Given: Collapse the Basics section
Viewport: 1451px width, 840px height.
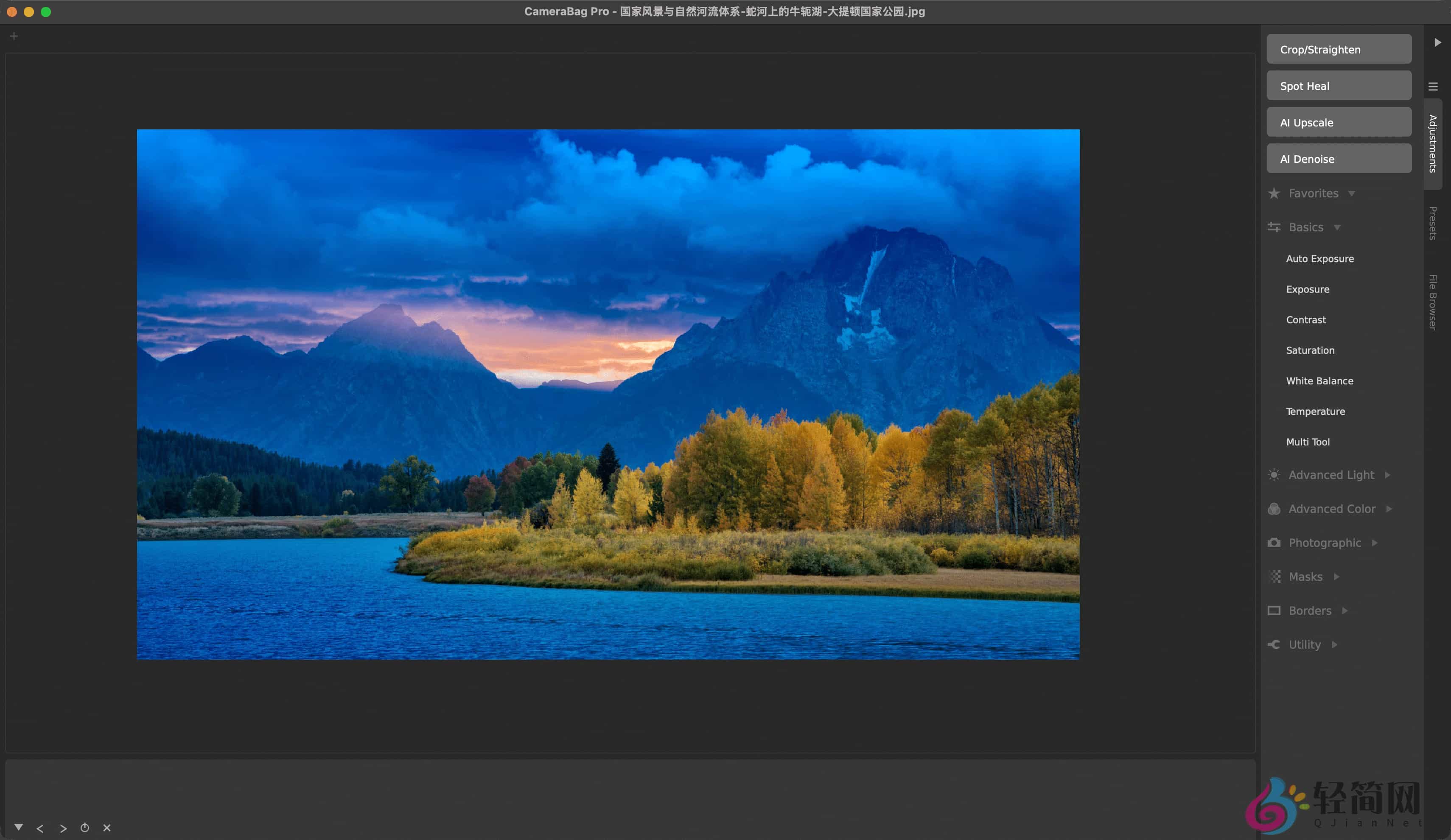Looking at the screenshot, I should [x=1306, y=227].
